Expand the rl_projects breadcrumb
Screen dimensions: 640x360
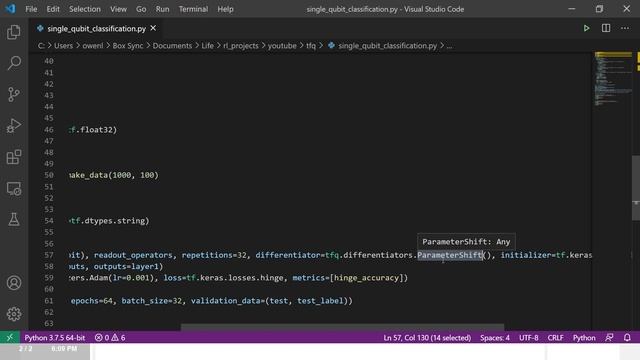pos(241,46)
